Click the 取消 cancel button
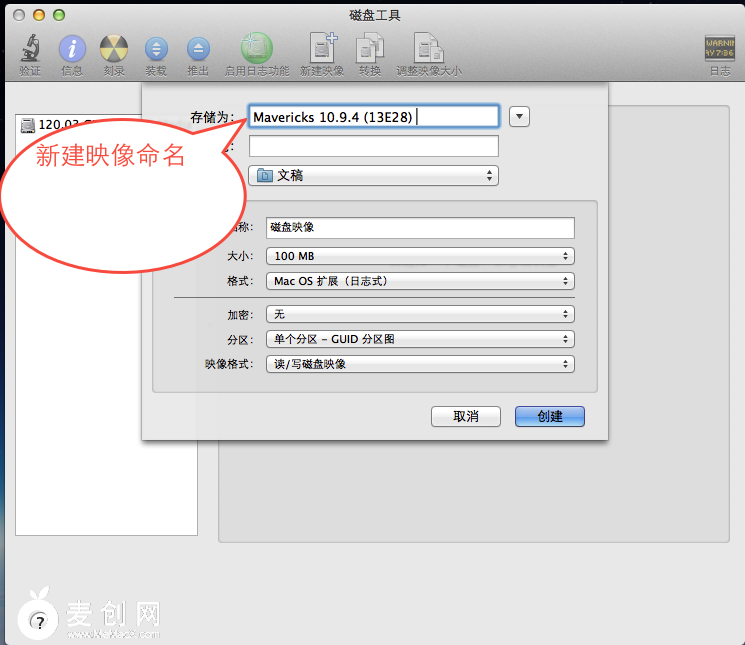This screenshot has height=645, width=745. [x=466, y=417]
